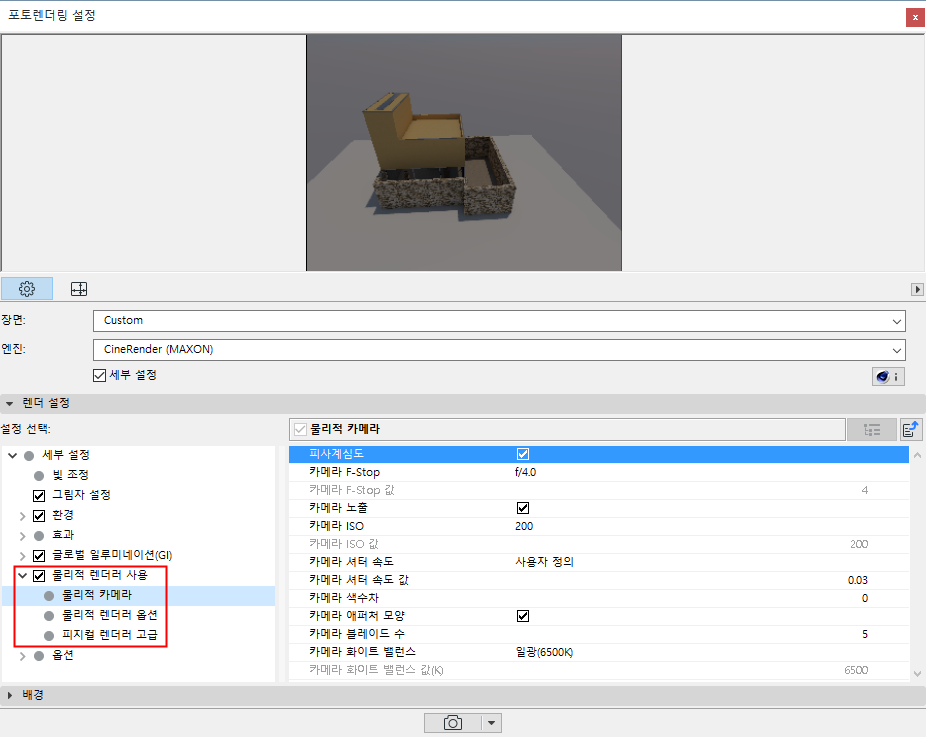Screen dimensions: 926x737
Task: Click the 물리적 카메라 header checkbox
Action: 300,430
